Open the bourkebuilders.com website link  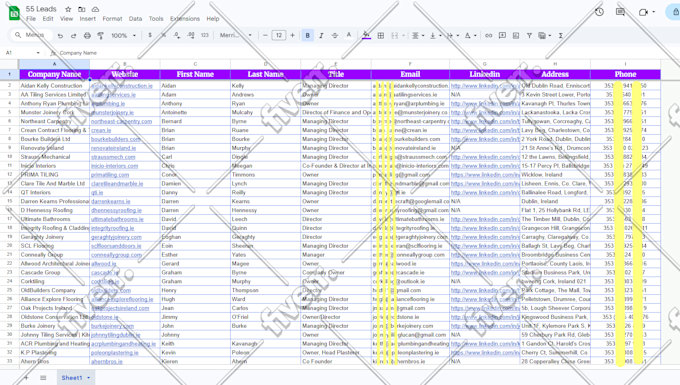click(116, 139)
